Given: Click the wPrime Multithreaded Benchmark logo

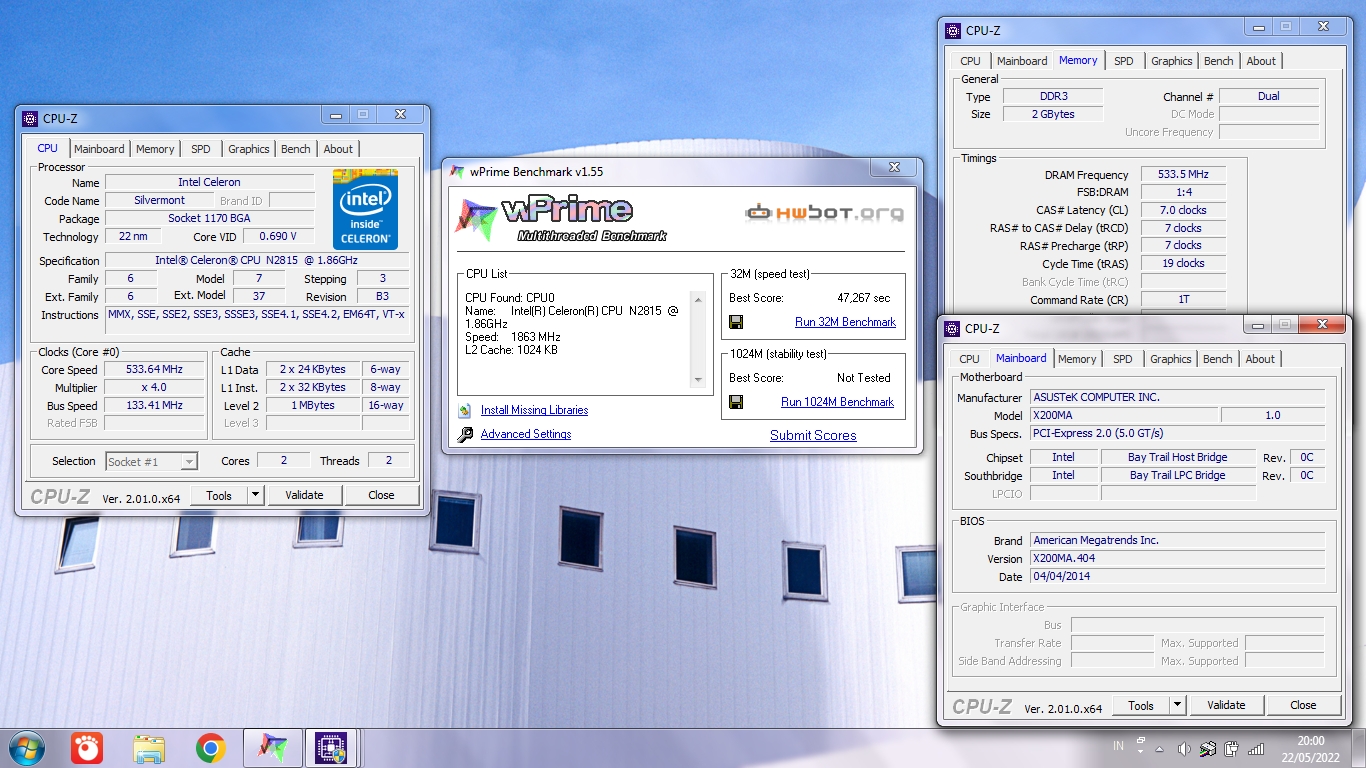Looking at the screenshot, I should tap(561, 220).
